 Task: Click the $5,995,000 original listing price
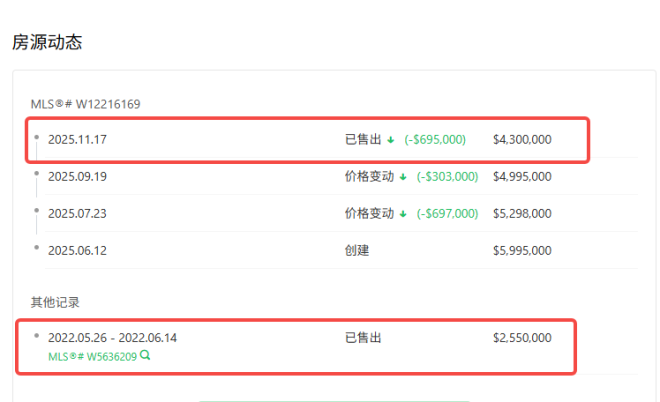pyautogui.click(x=522, y=250)
